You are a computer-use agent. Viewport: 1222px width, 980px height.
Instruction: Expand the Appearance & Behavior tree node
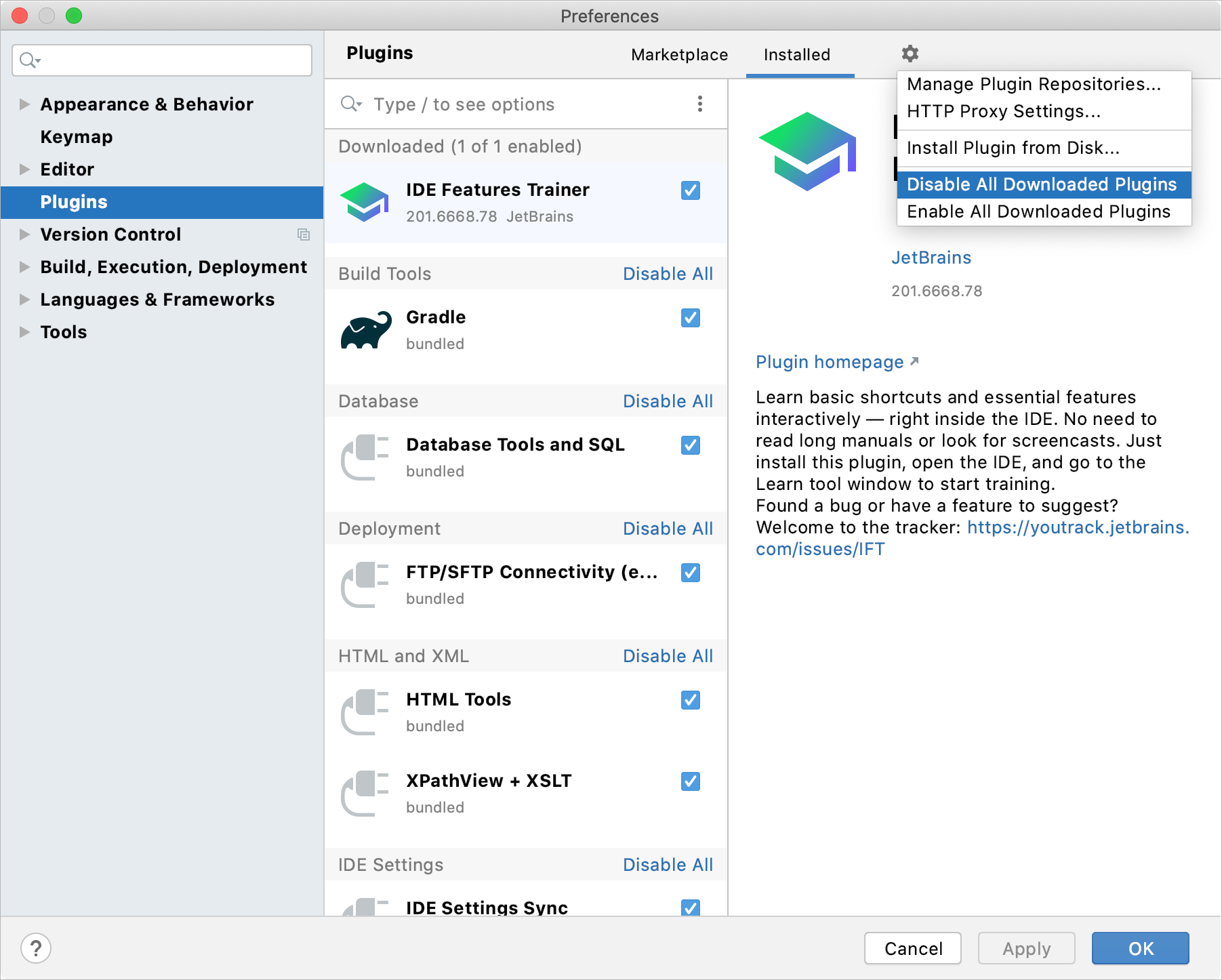(24, 104)
